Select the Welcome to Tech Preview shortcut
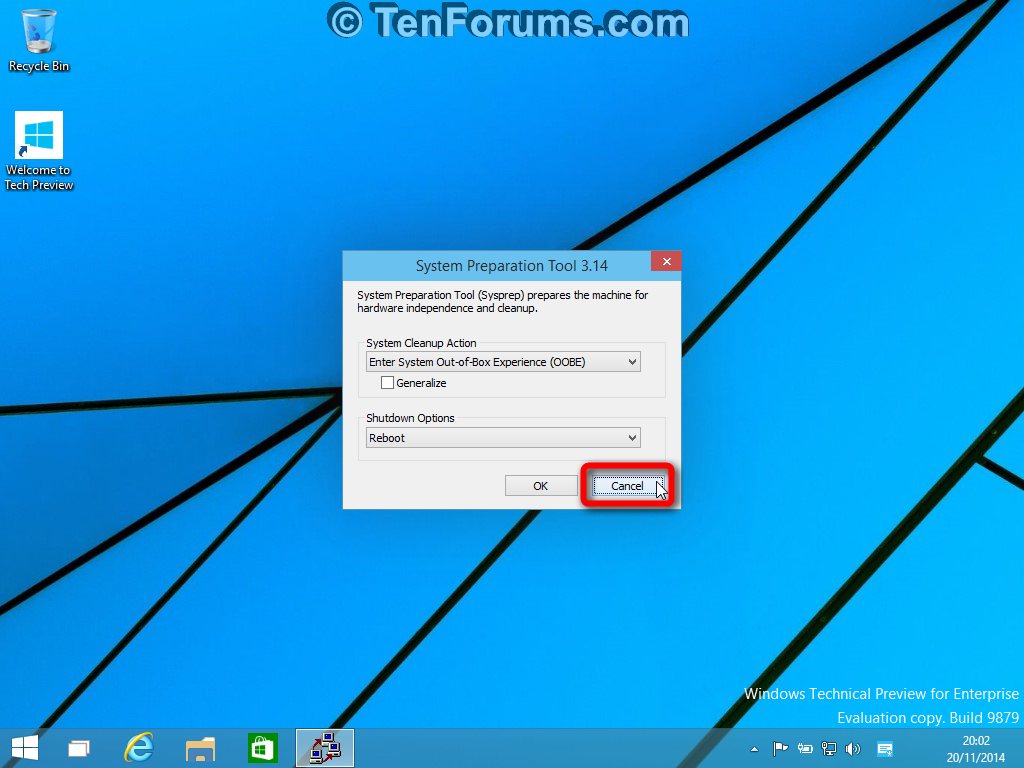The width and height of the screenshot is (1024, 768). 39,151
